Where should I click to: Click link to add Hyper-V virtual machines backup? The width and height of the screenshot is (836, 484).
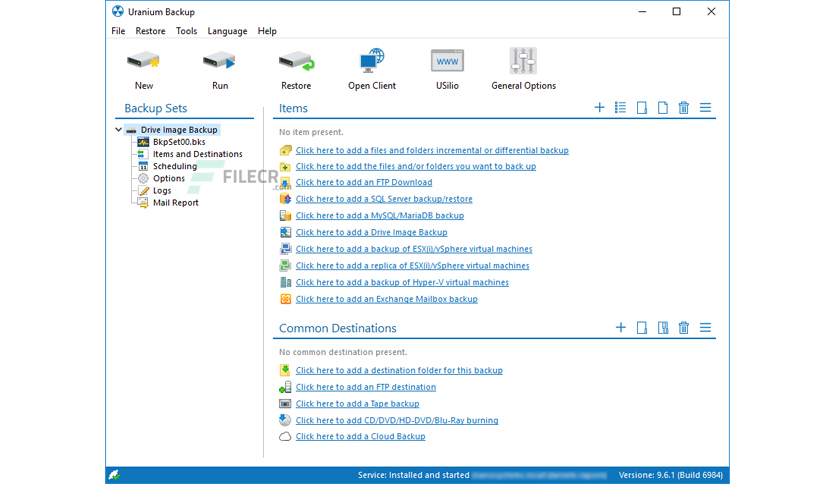coord(402,283)
